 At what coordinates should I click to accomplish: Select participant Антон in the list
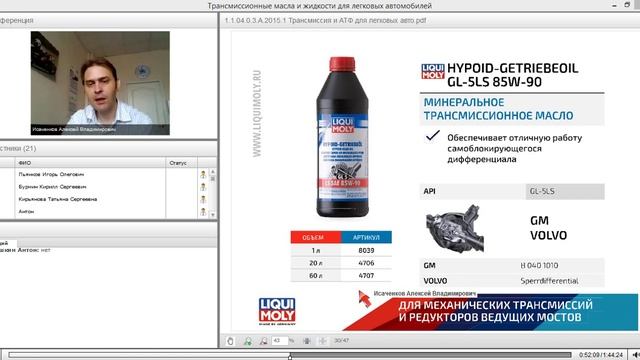tap(26, 211)
